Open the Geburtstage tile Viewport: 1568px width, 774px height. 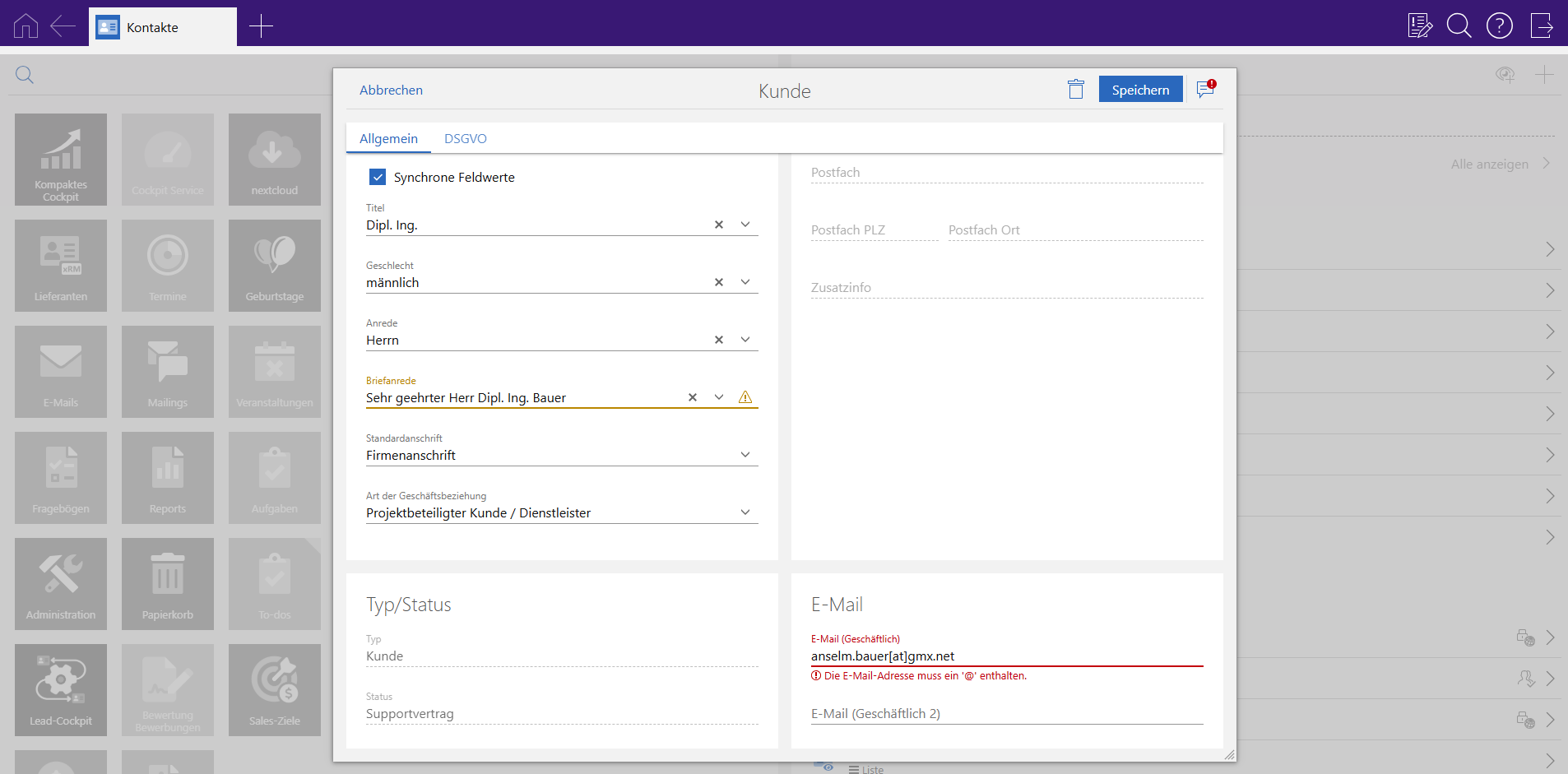275,266
